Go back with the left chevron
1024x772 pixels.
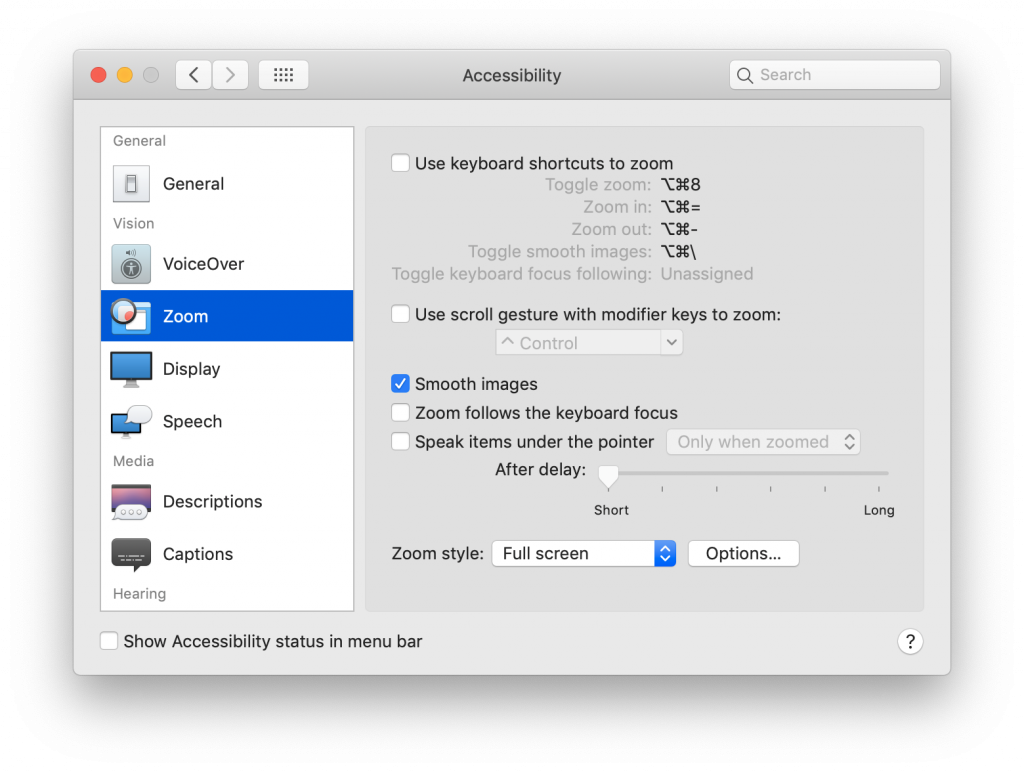pyautogui.click(x=193, y=74)
